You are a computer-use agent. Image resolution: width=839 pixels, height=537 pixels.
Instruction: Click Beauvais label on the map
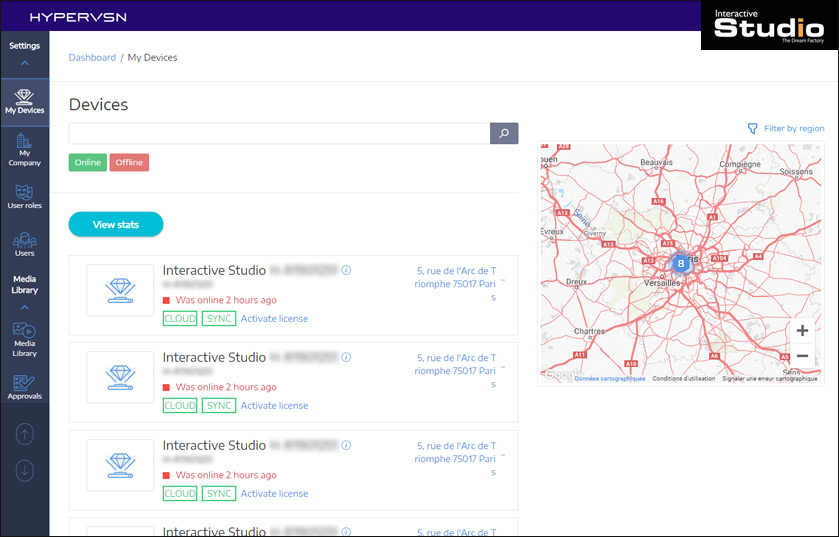click(x=657, y=162)
